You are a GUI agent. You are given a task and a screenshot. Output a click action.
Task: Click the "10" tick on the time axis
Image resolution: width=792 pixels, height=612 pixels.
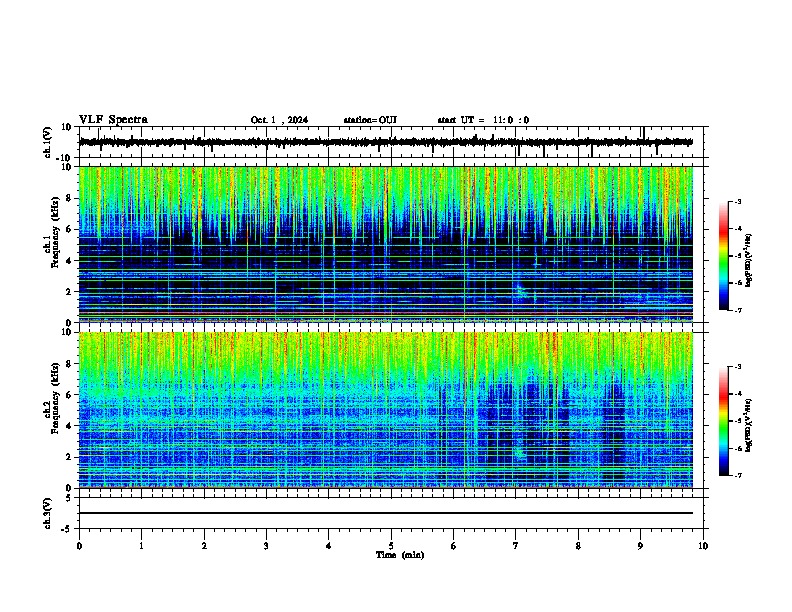[703, 546]
